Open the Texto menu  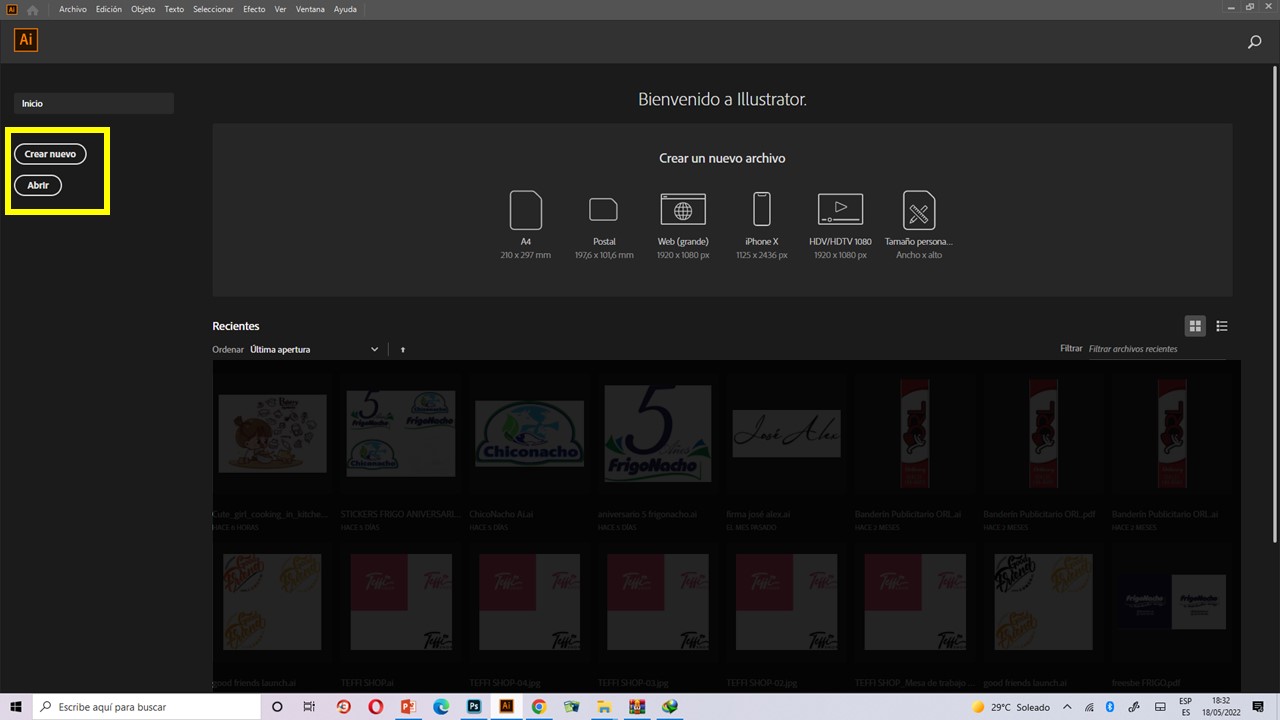tap(174, 9)
